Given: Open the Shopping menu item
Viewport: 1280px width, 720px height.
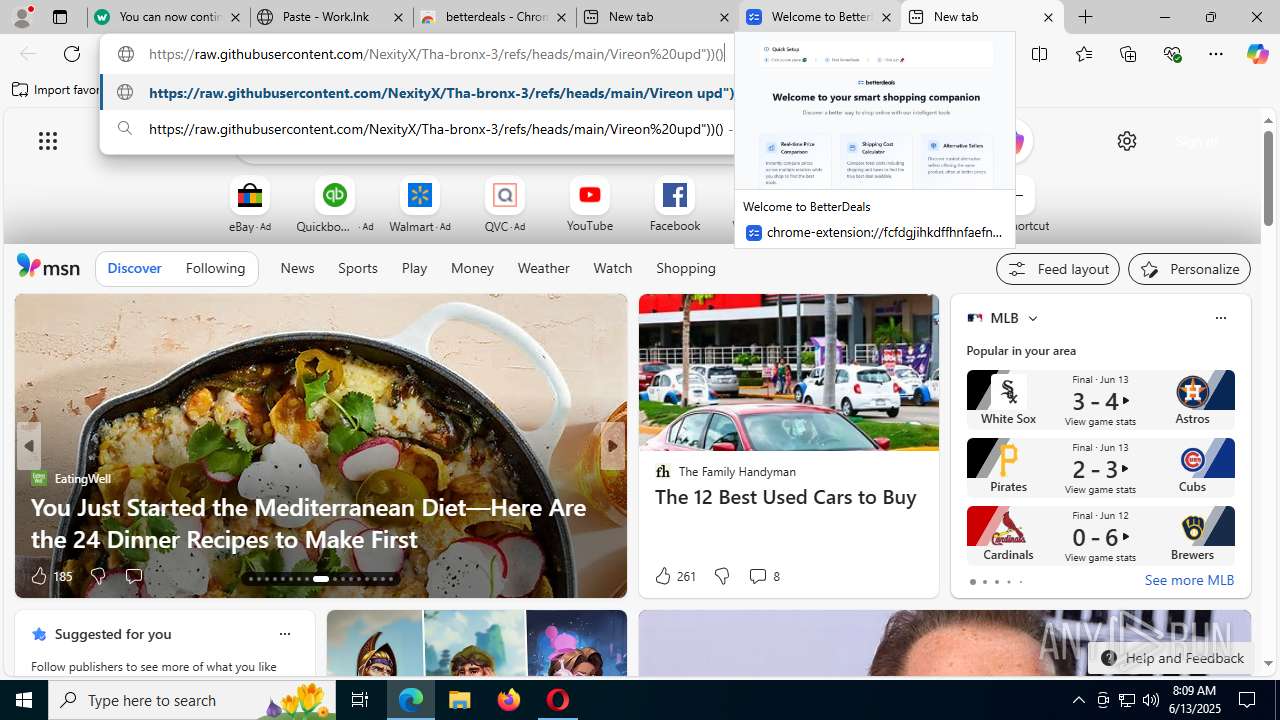Looking at the screenshot, I should pos(686,268).
